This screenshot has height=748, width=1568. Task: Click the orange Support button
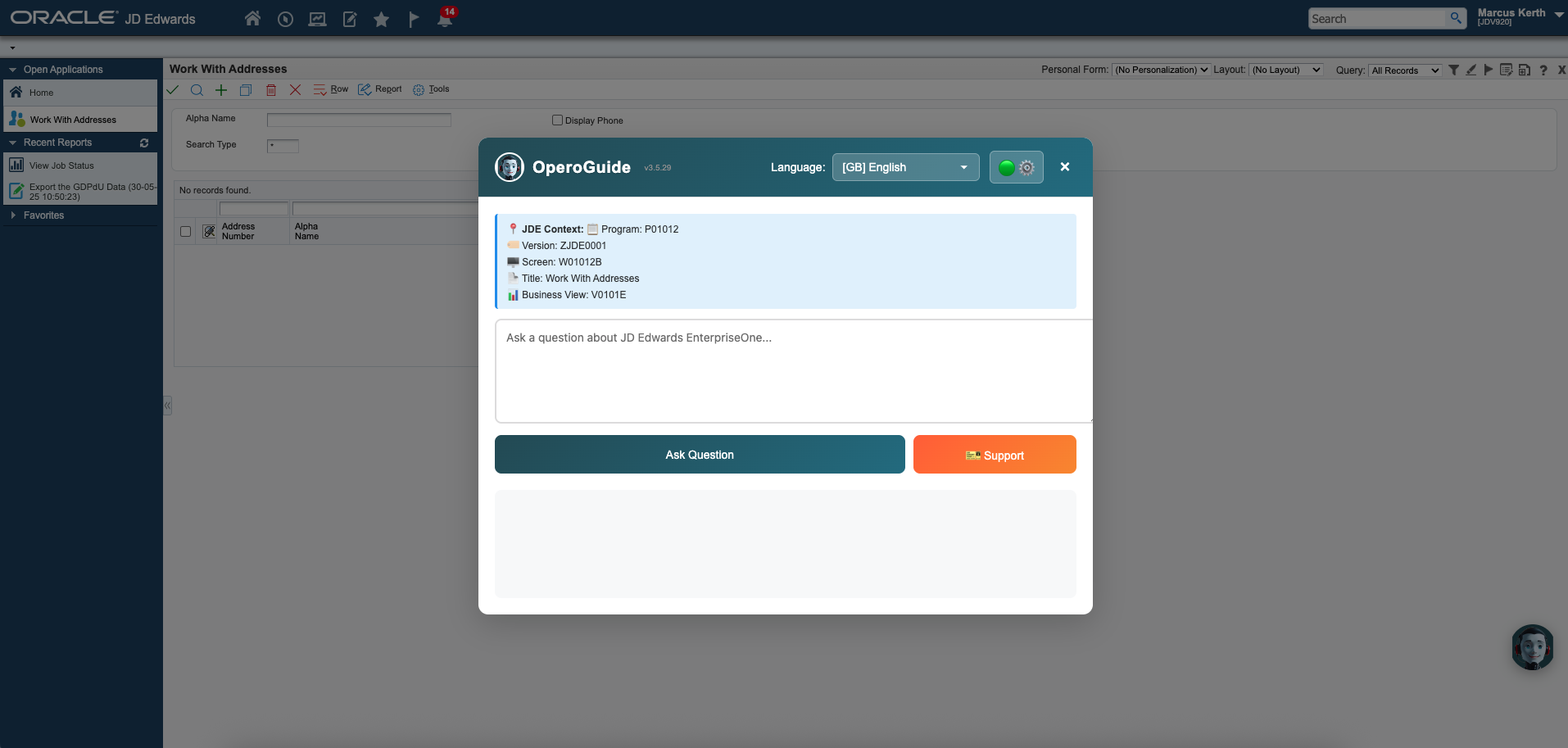(x=994, y=454)
